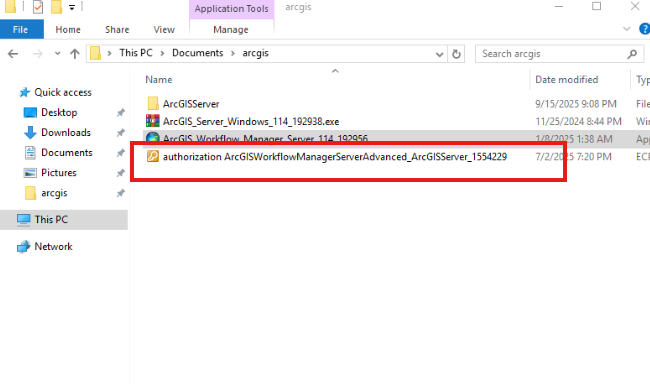Navigate to Documents in breadcrumb path
650x384 pixels.
pos(198,53)
